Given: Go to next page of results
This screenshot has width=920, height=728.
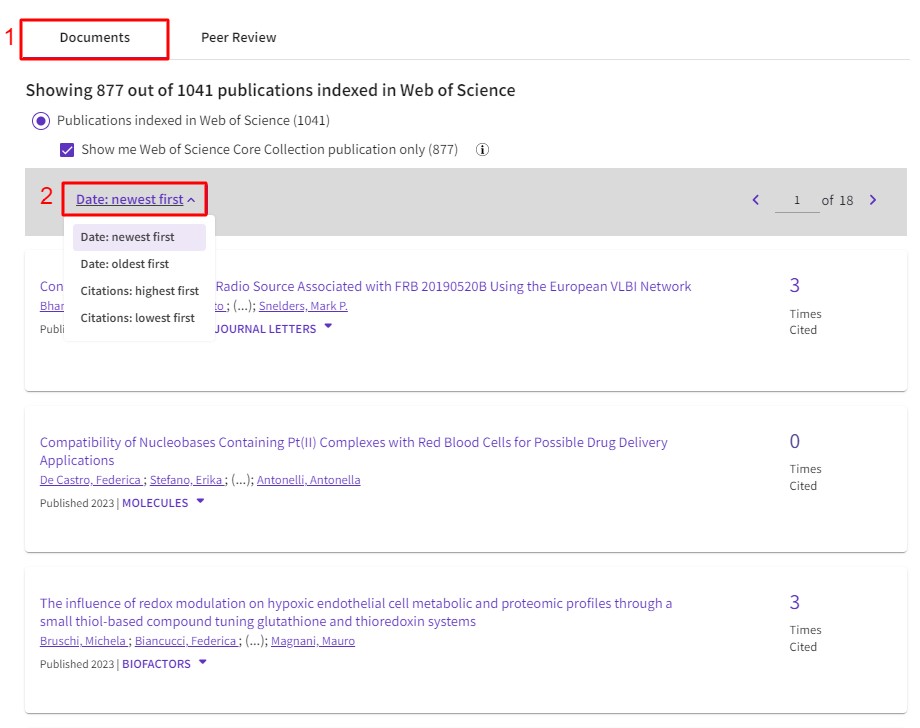Looking at the screenshot, I should (x=873, y=200).
